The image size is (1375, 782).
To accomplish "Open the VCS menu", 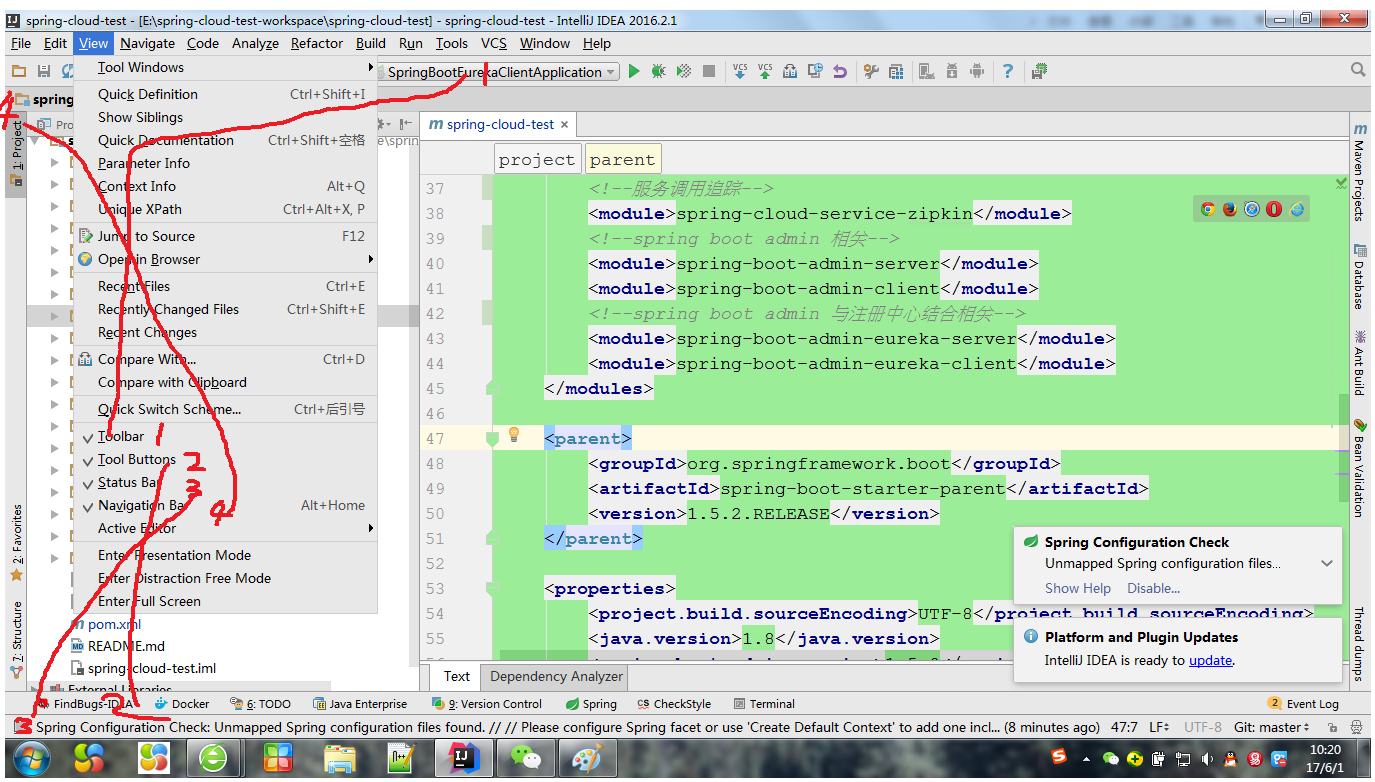I will (494, 43).
